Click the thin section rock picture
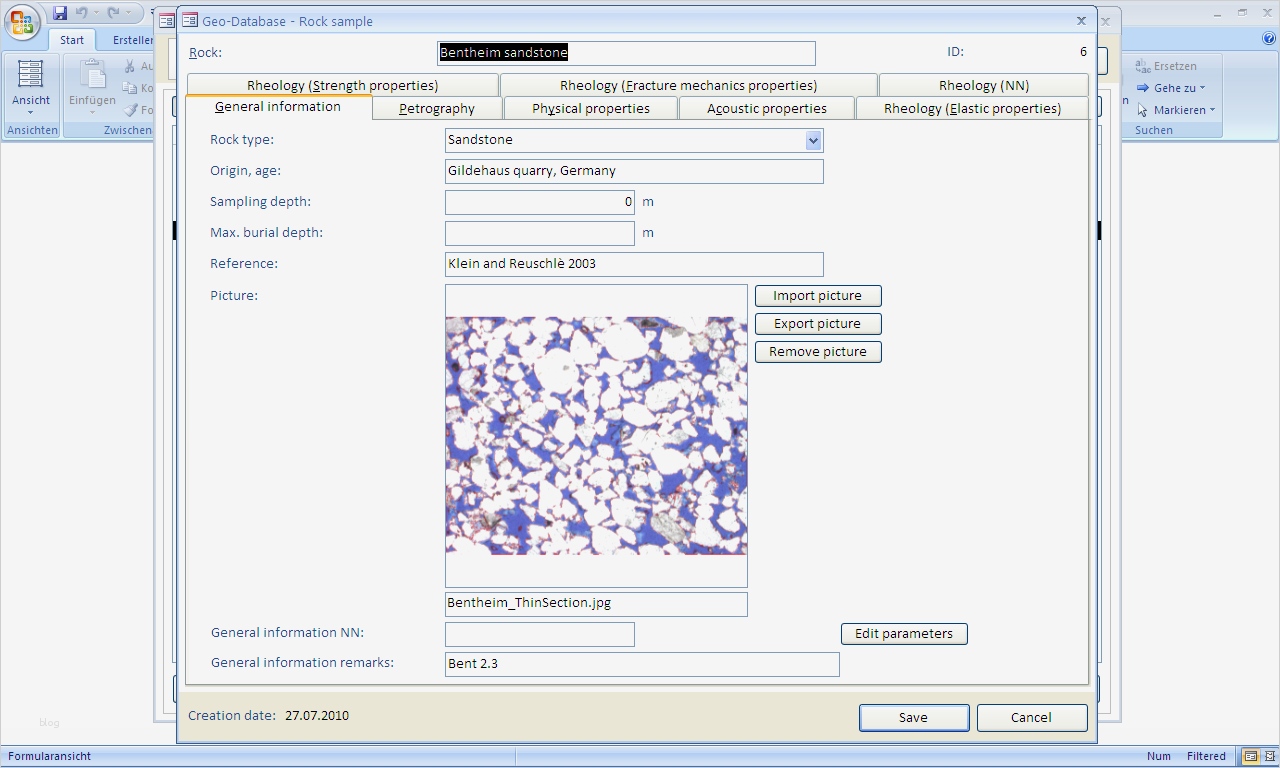The image size is (1280, 768). tap(596, 436)
